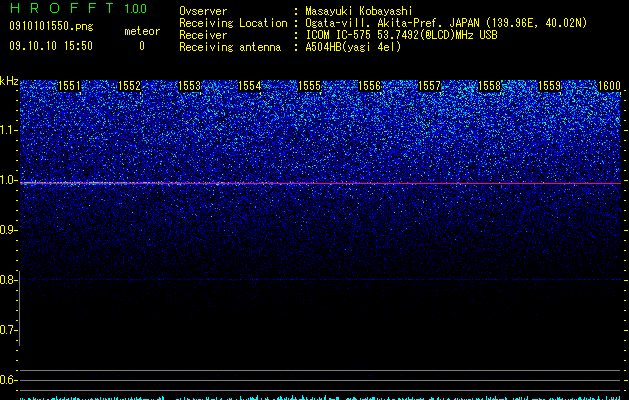Image resolution: width=629 pixels, height=400 pixels.
Task: Click the 0.8 kHz axis label
Action: click(x=7, y=280)
